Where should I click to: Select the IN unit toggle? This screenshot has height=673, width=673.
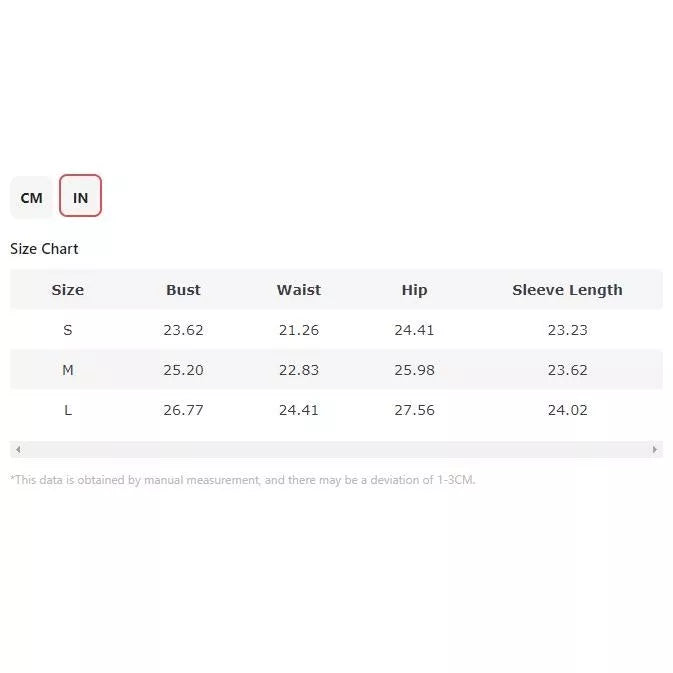[x=80, y=196]
